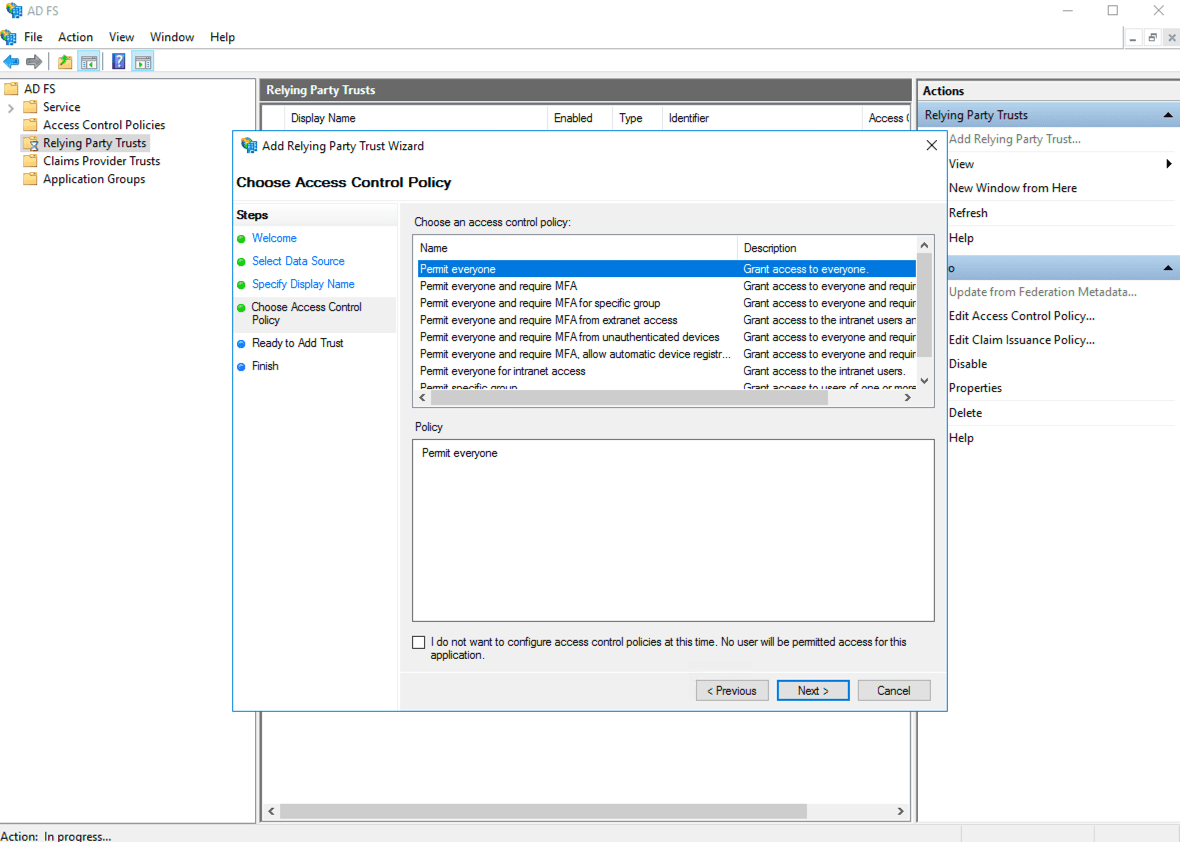Click the AD FS icon in the title bar
Screen dimensions: 1180x842
click(11, 10)
